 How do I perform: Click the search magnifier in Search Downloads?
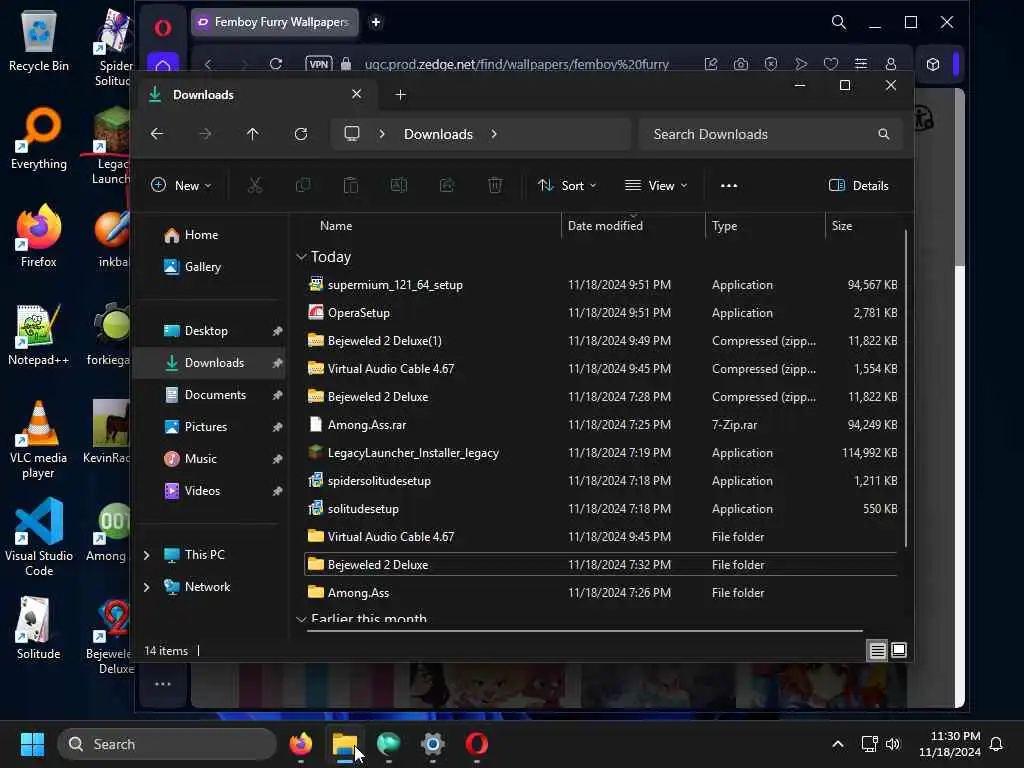884,134
